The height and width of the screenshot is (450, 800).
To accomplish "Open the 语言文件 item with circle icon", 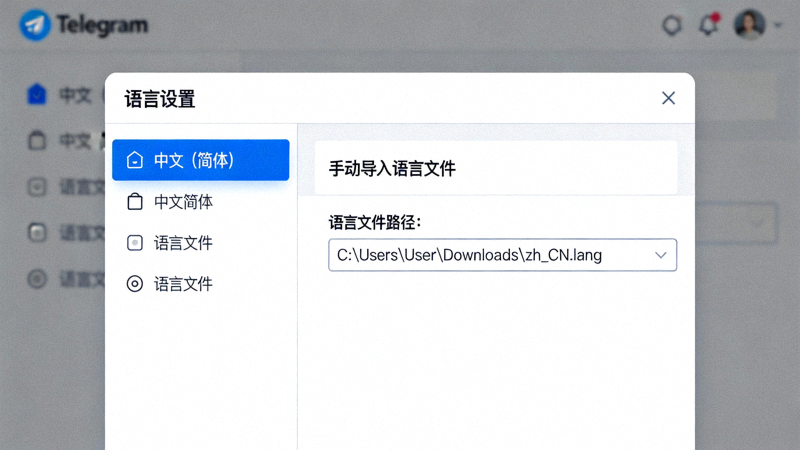I will pos(201,284).
